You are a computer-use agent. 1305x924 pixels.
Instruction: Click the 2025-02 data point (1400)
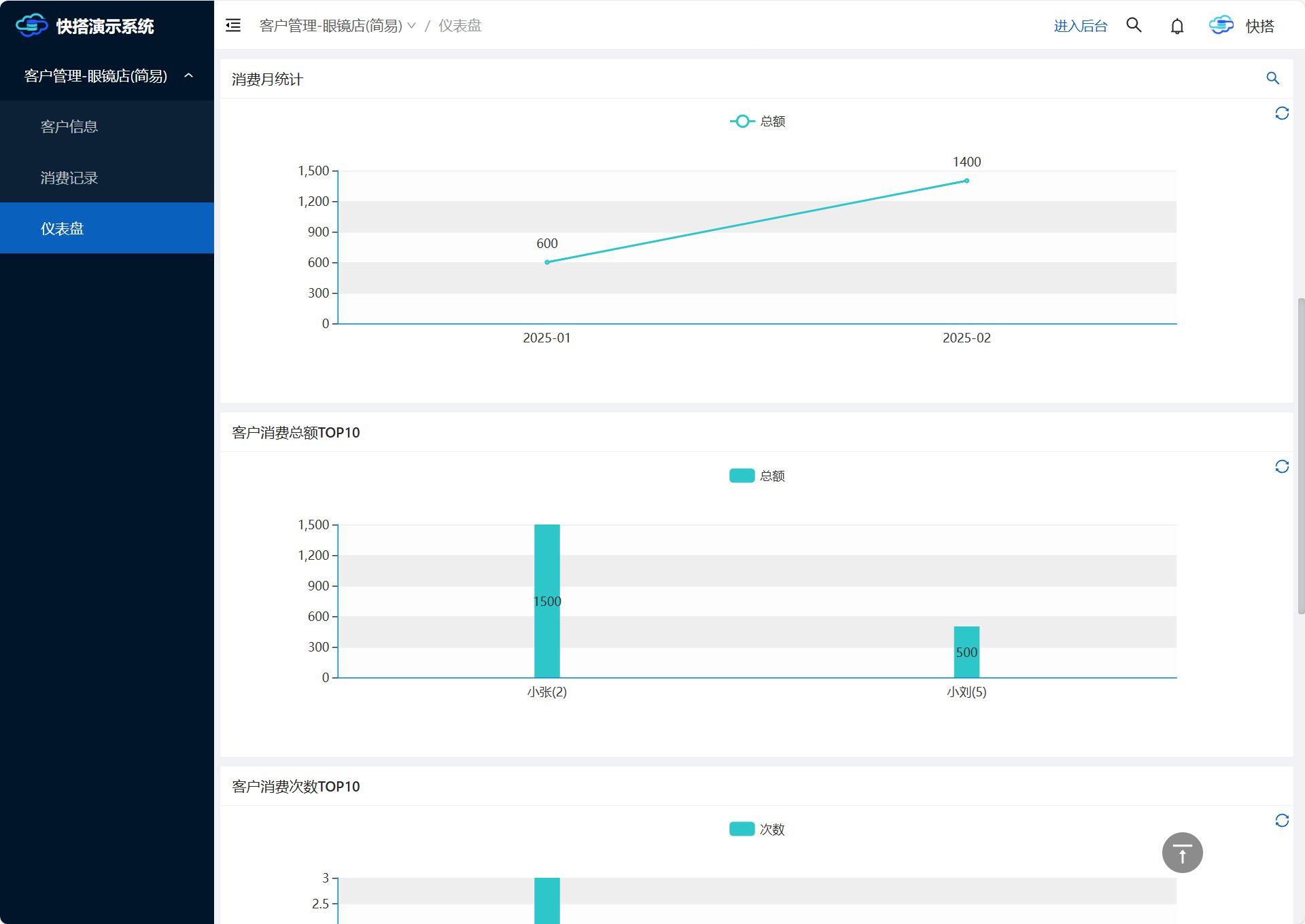(967, 181)
